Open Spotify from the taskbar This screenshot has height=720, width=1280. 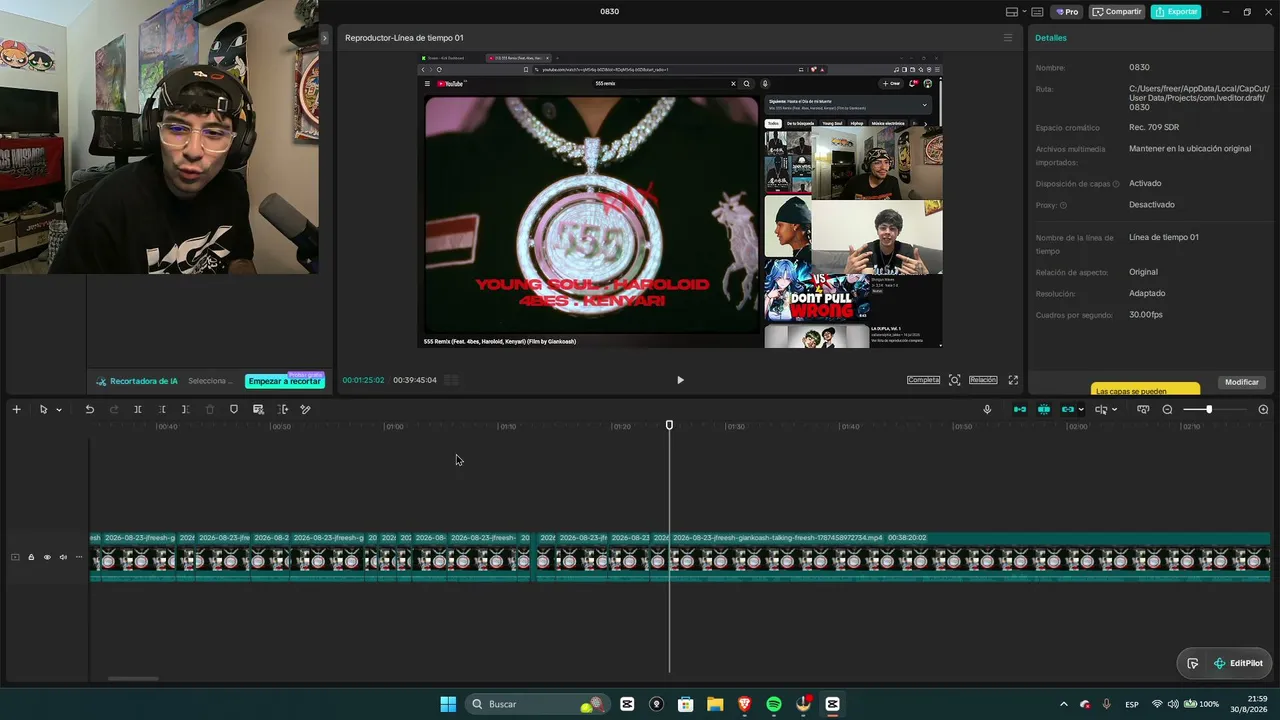774,704
